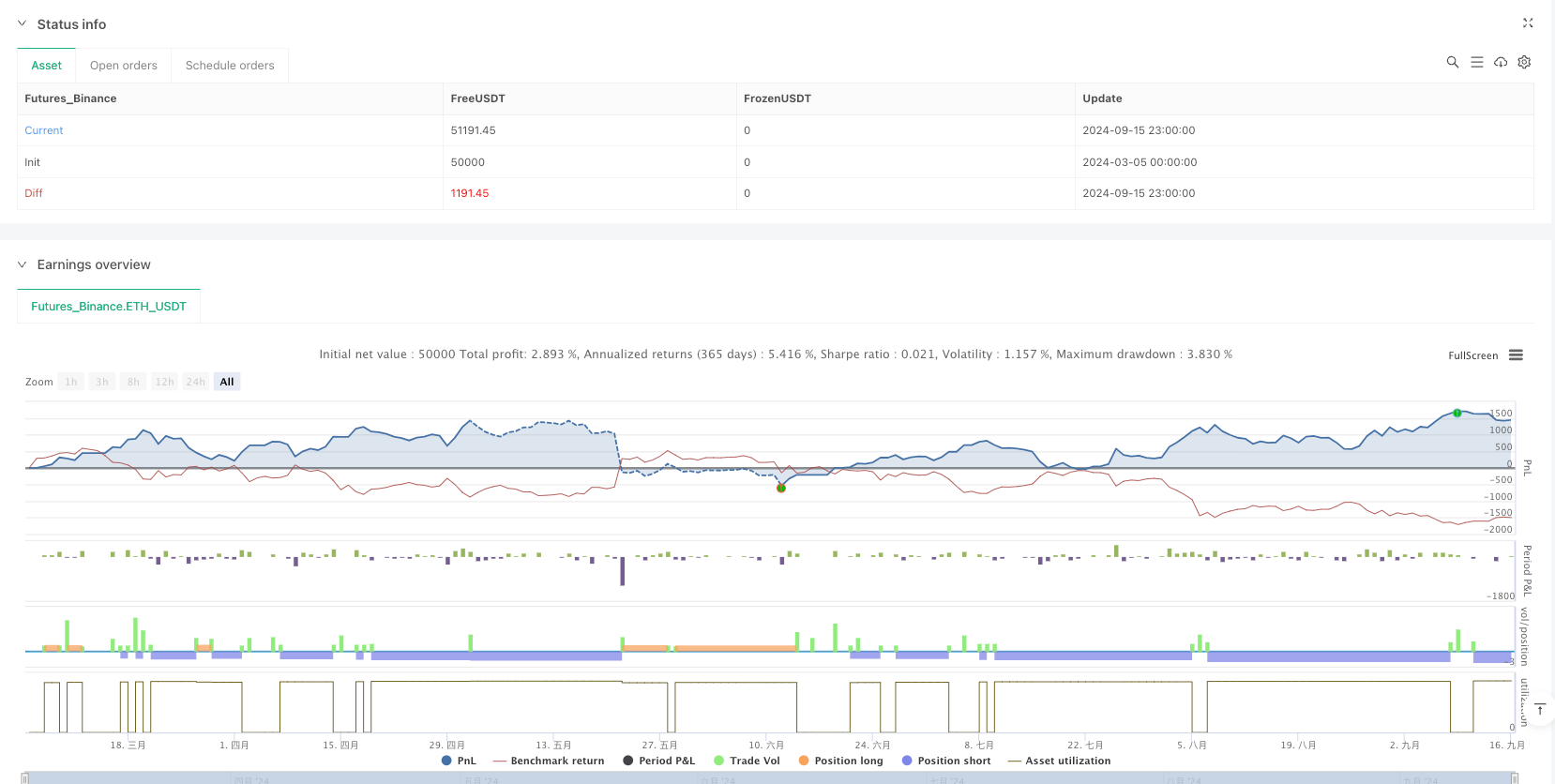Click the FullScreen button
This screenshot has width=1555, height=784.
tap(1472, 355)
